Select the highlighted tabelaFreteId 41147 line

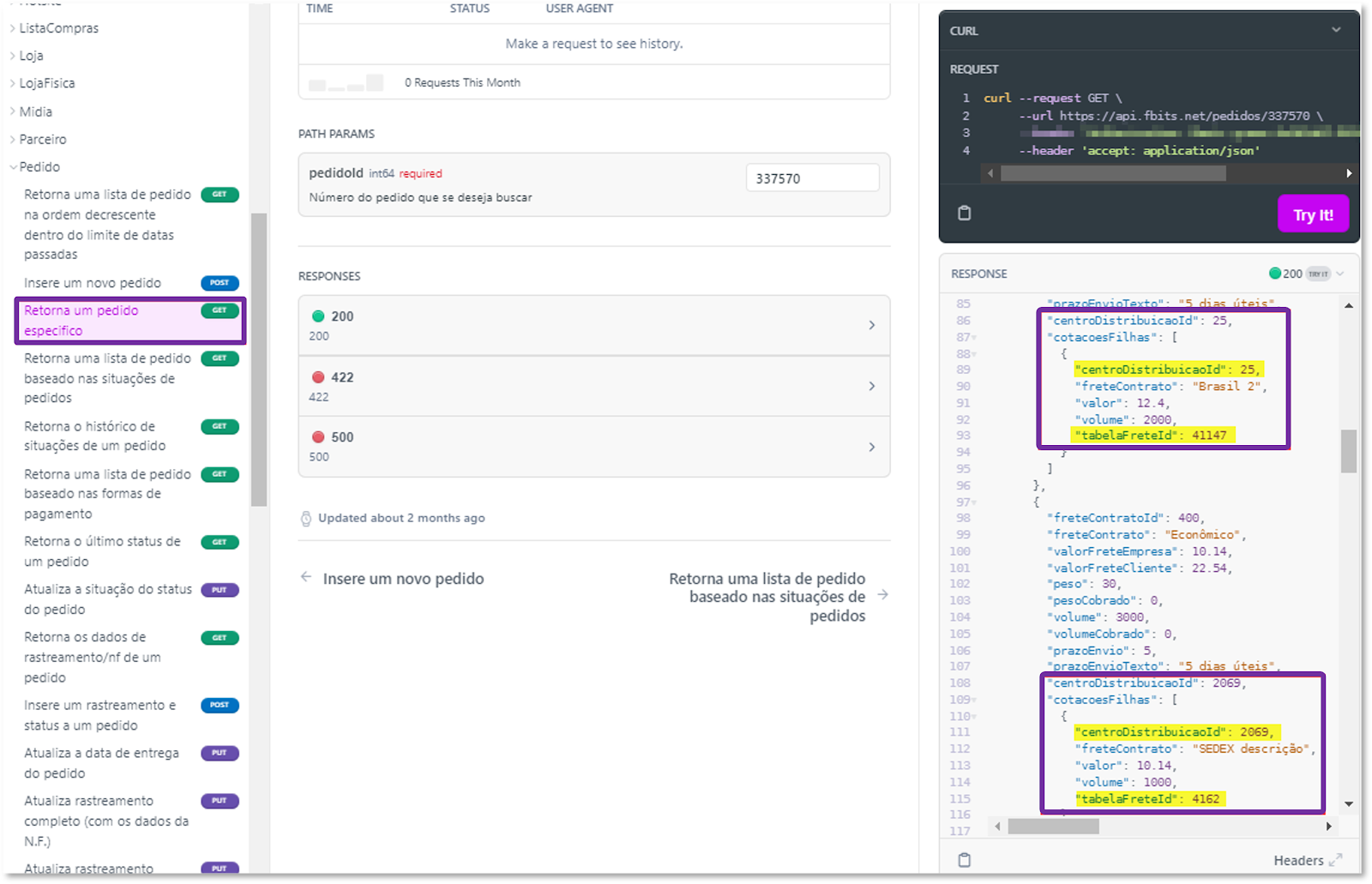point(1153,436)
